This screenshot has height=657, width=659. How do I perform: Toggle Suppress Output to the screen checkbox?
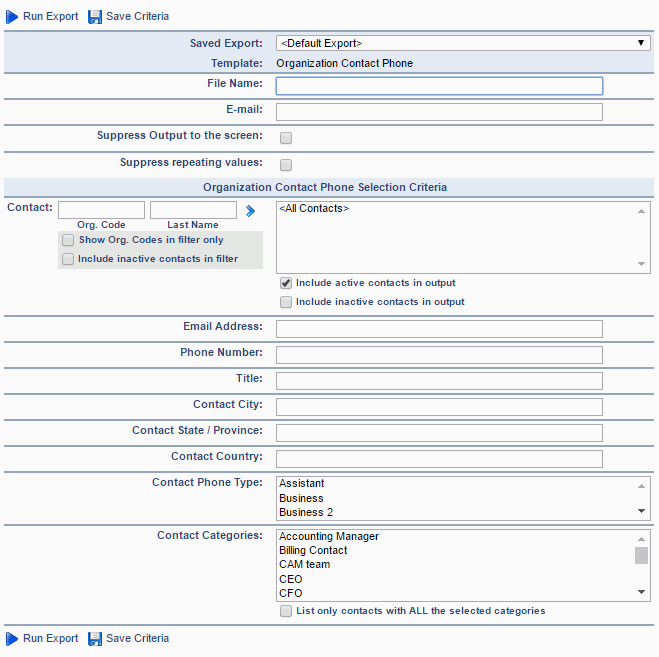click(286, 138)
